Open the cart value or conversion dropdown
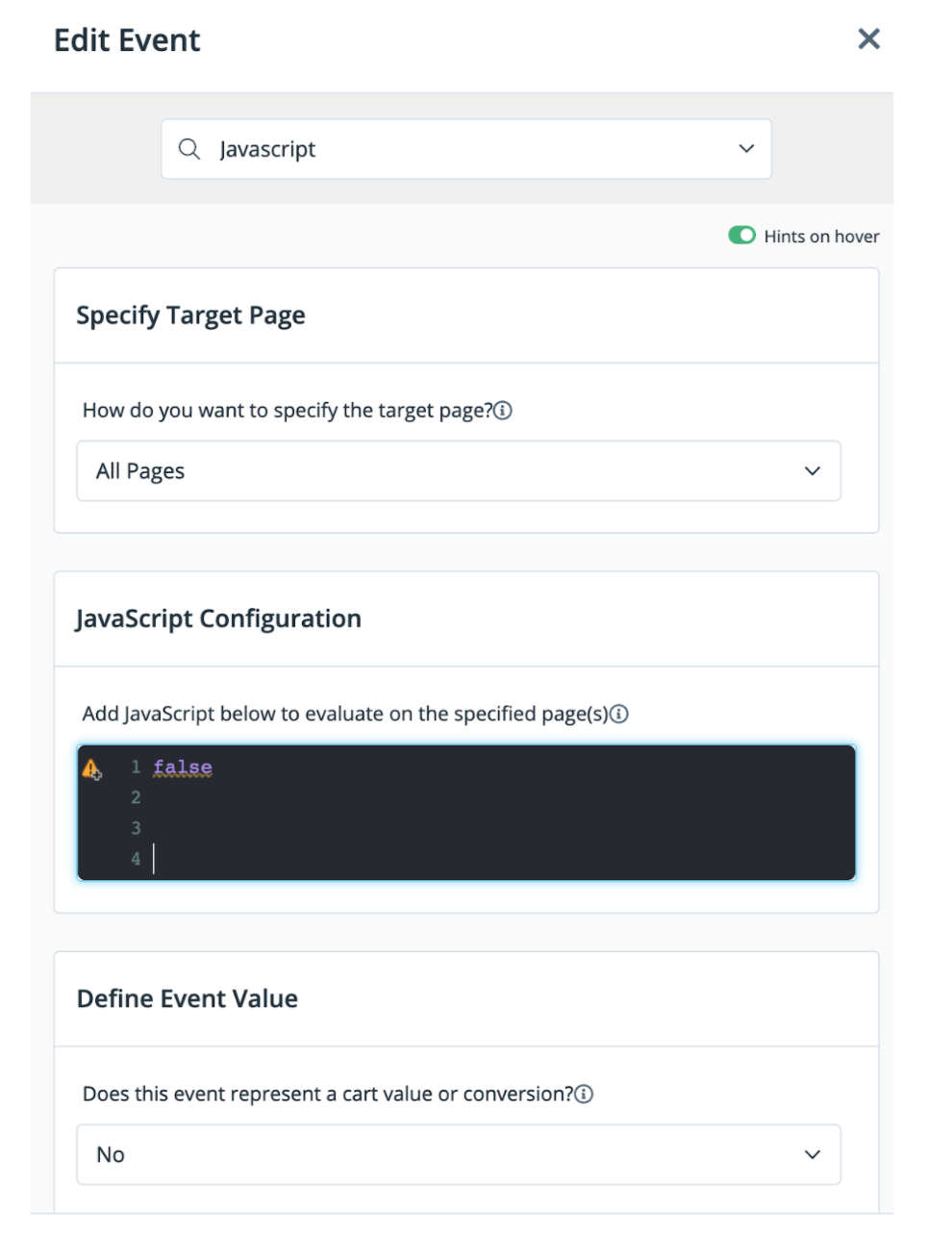Screen dimensions: 952x1260 458,1154
